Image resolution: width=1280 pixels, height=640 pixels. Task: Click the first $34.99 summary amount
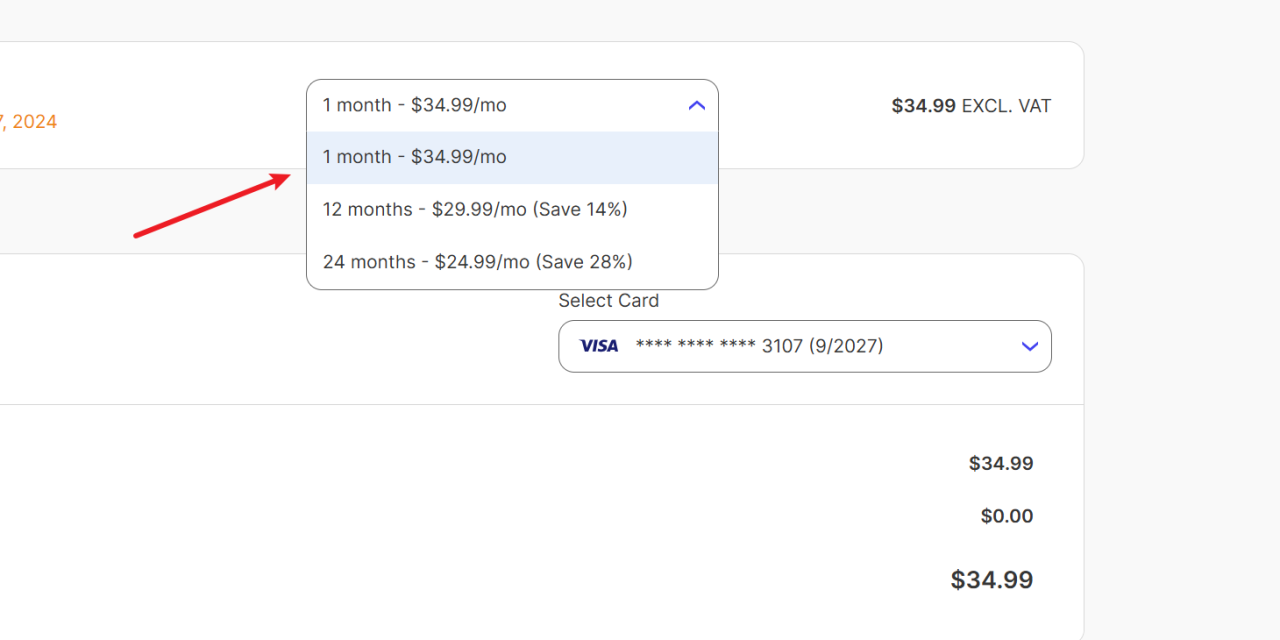point(1000,464)
